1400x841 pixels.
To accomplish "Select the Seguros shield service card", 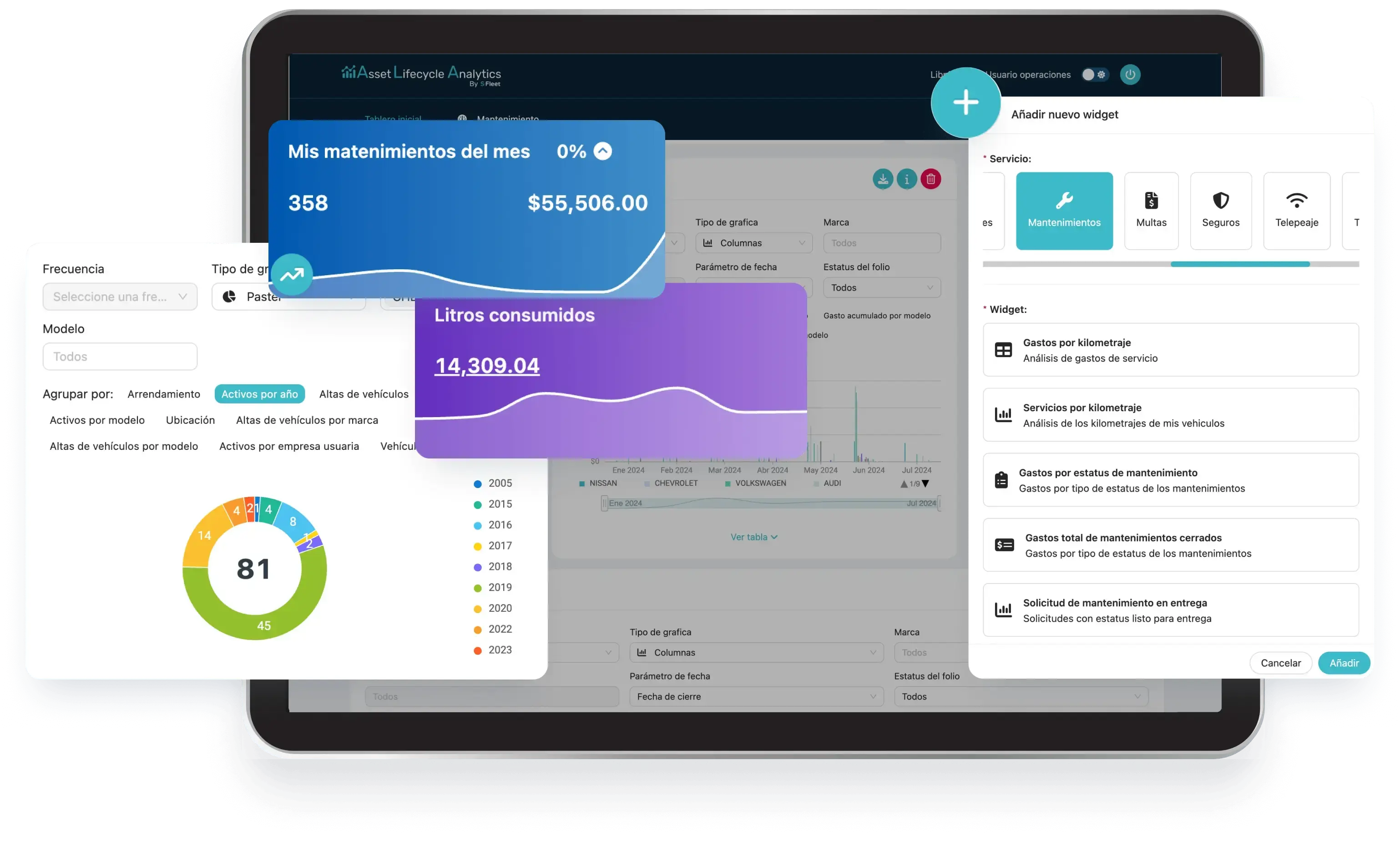I will 1220,211.
